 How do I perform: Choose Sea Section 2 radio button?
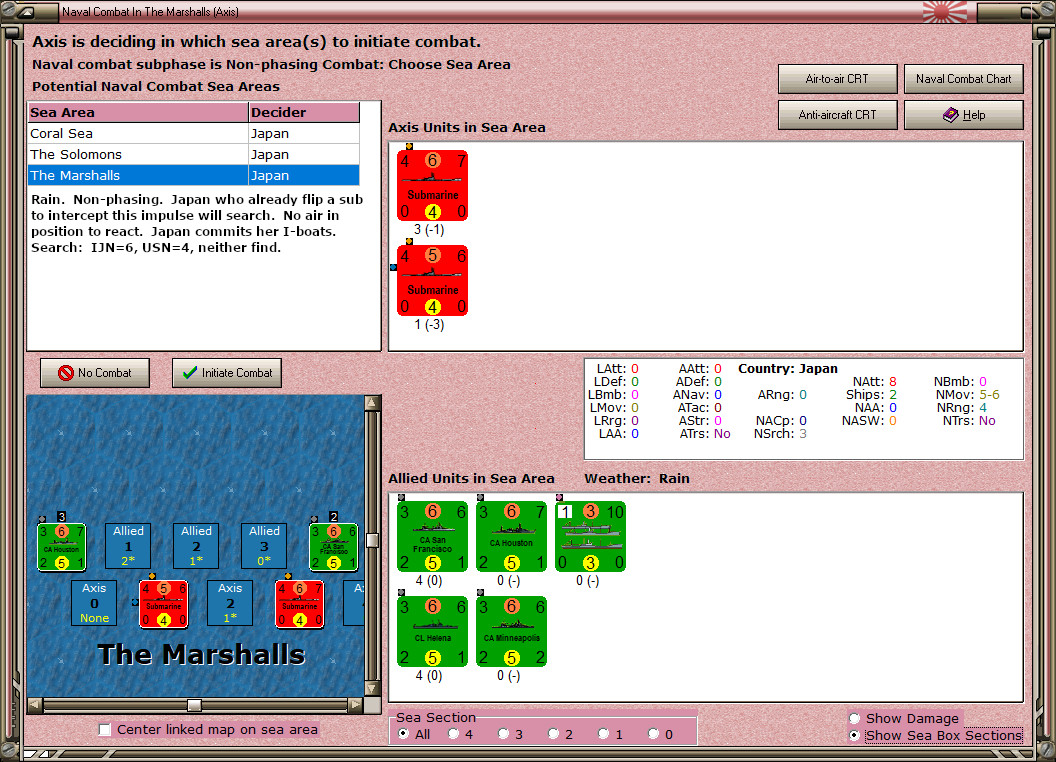pyautogui.click(x=553, y=734)
